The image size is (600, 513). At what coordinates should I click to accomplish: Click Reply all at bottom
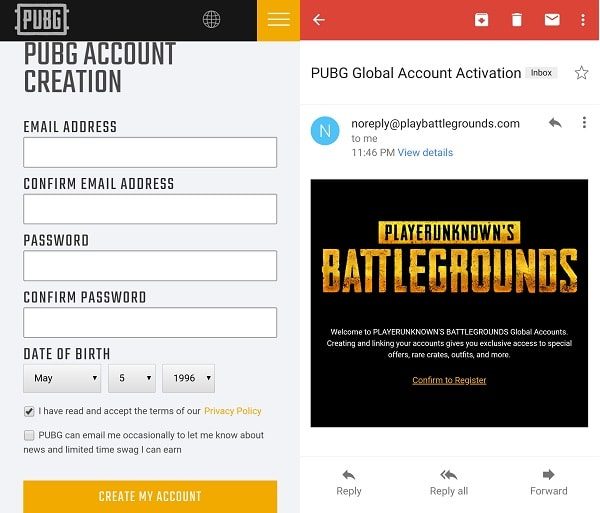448,481
